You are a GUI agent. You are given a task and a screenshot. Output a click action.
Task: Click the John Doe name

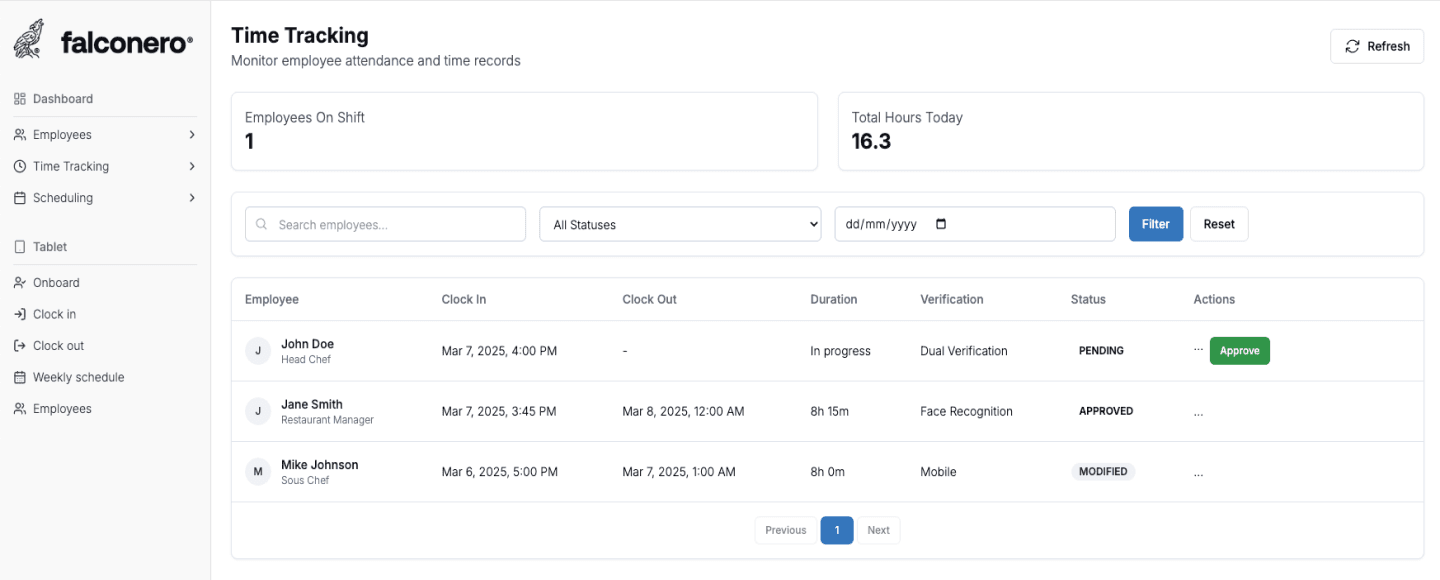click(x=307, y=344)
